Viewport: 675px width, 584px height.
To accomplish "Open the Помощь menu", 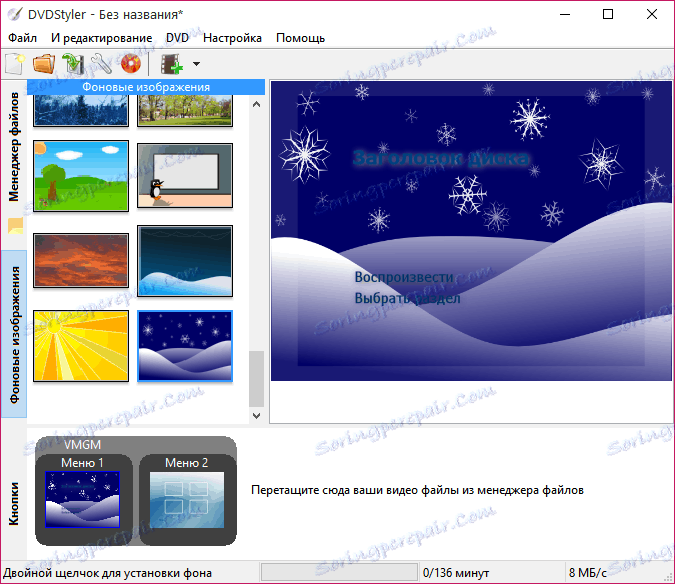I will 300,38.
